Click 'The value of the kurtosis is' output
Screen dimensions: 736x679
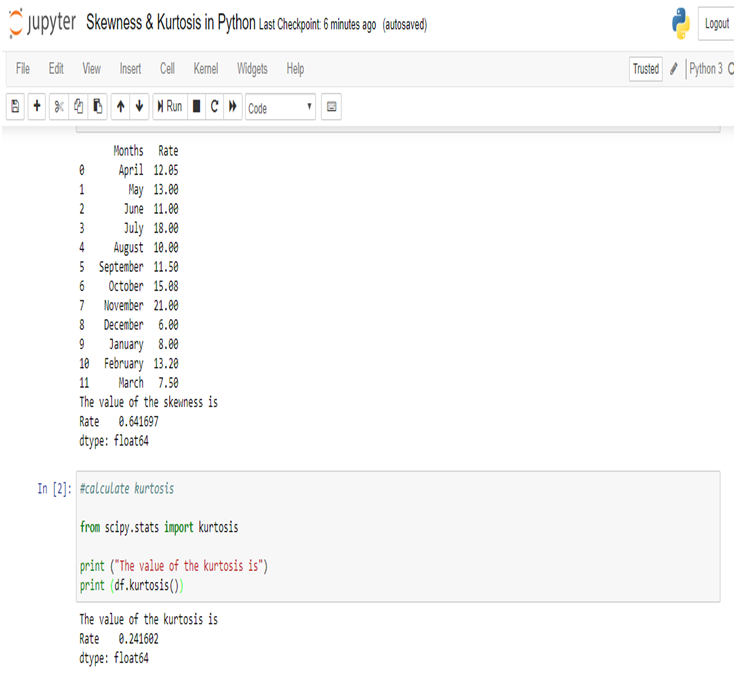click(x=148, y=619)
